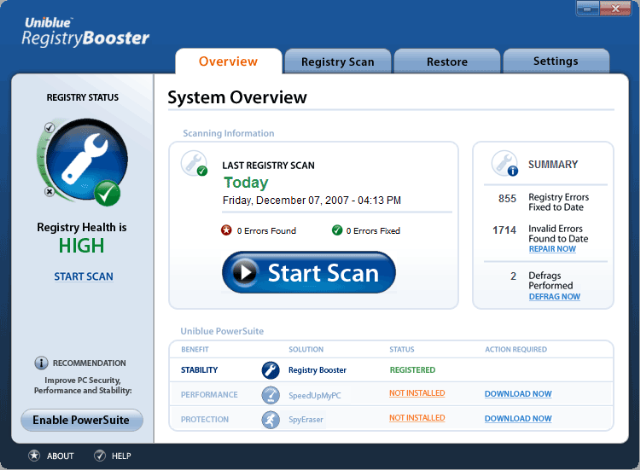Click the big Start Scan button
The image size is (640, 470).
(309, 272)
